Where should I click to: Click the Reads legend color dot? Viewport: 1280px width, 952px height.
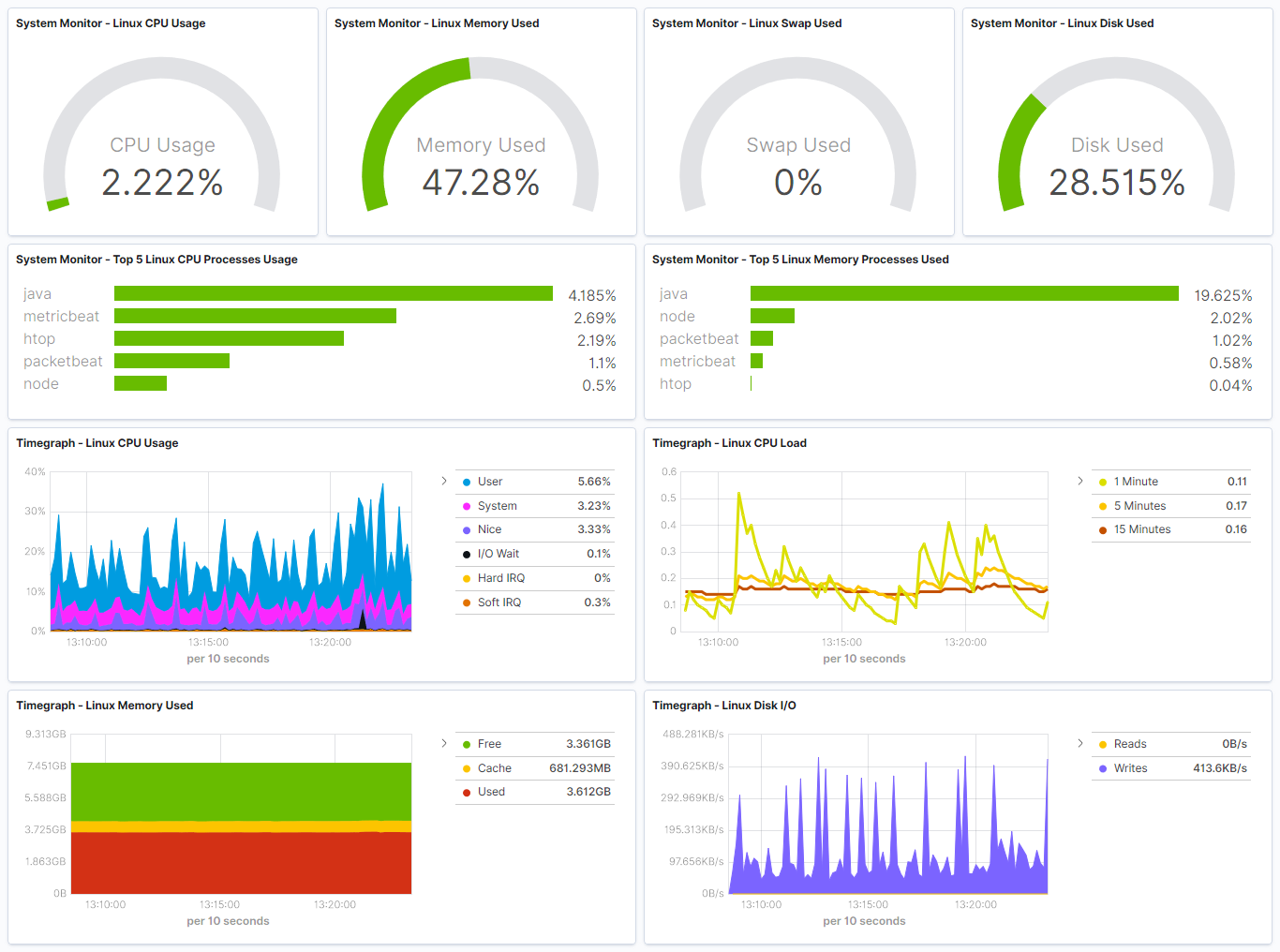[1103, 744]
